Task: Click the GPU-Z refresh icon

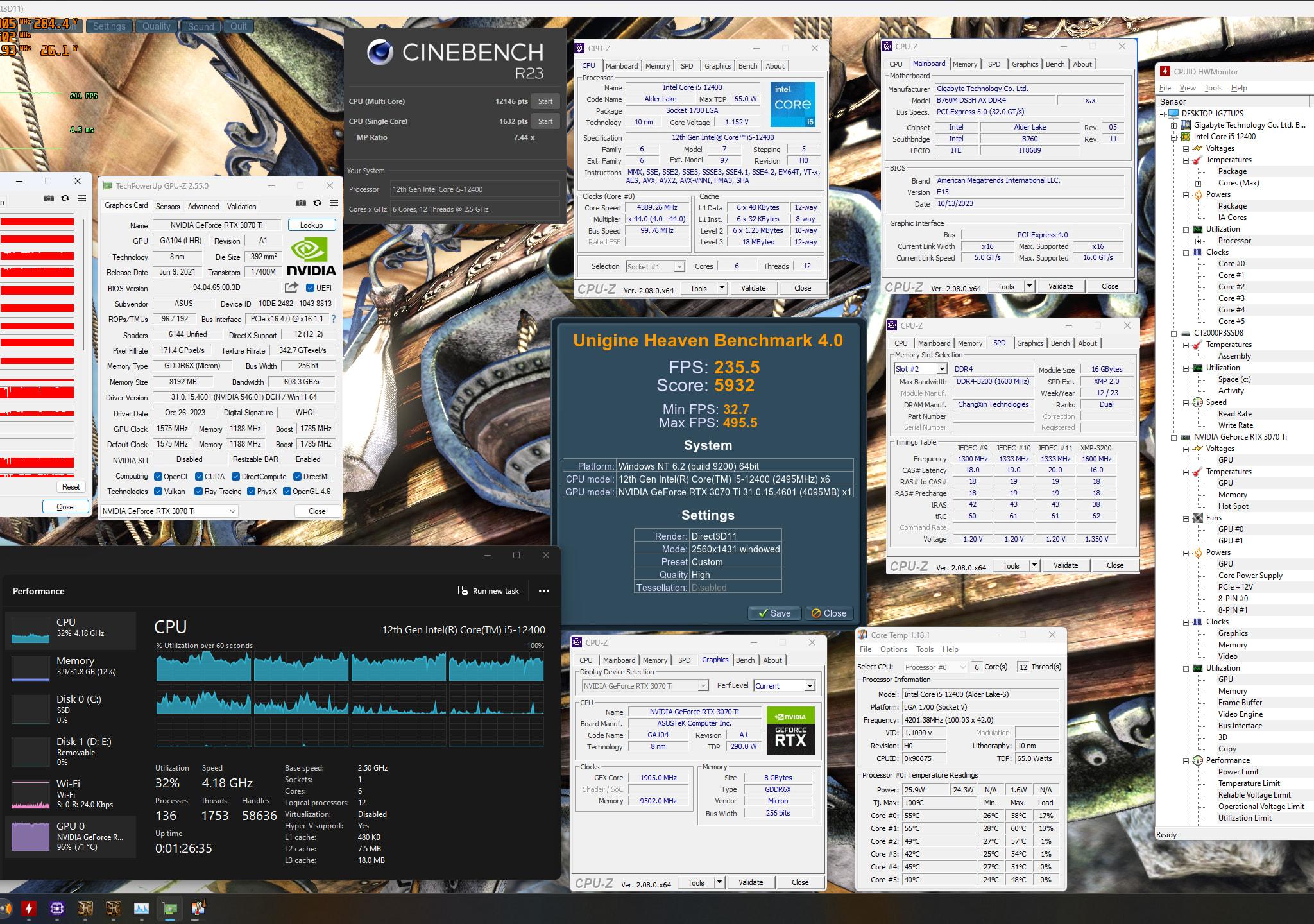Action: [317, 203]
